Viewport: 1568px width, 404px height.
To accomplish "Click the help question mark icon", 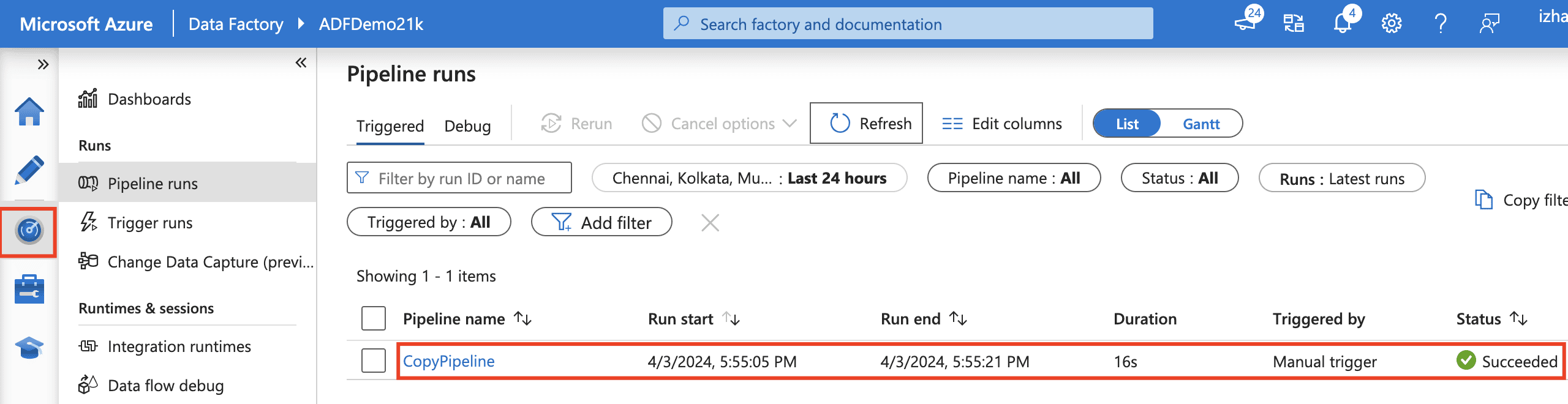I will click(1440, 24).
